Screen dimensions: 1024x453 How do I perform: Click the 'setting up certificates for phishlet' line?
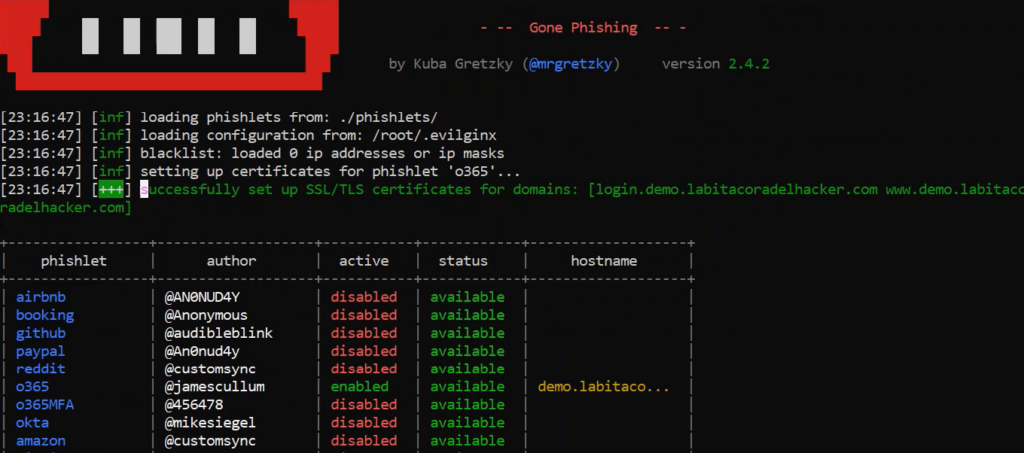330,172
